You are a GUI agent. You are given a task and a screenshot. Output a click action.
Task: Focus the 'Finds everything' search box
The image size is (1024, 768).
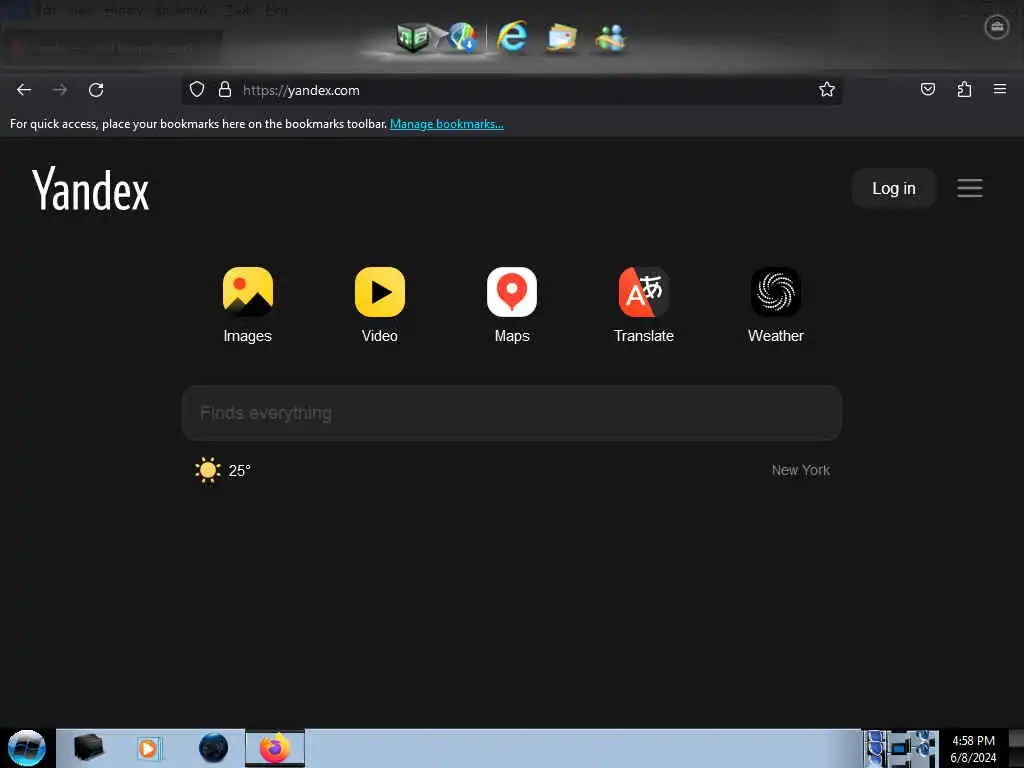tap(511, 413)
